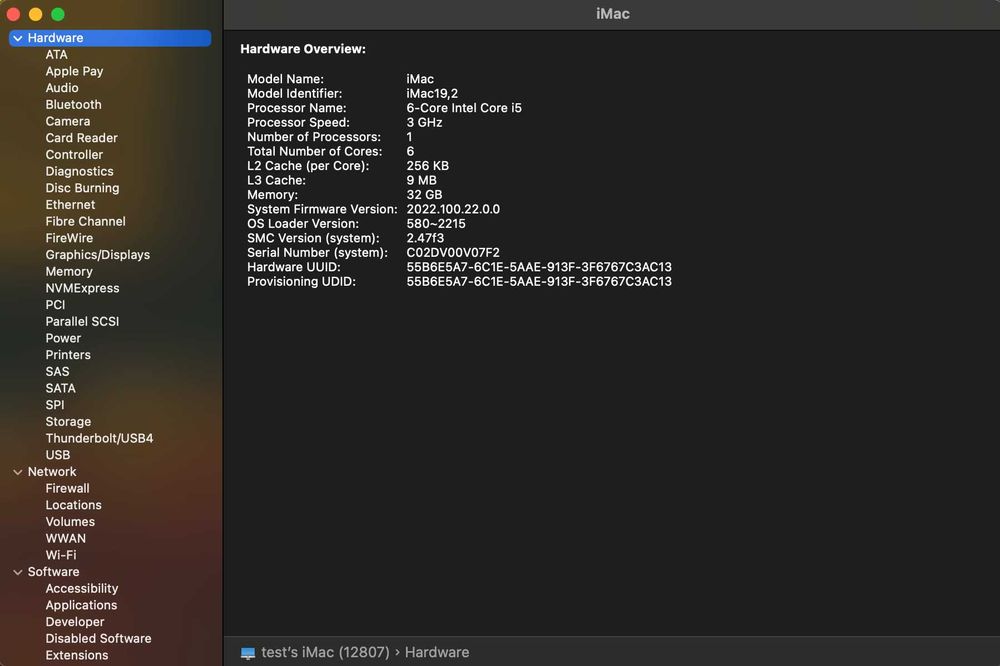Open the Firewall network entry
This screenshot has width=1000, height=666.
[67, 488]
